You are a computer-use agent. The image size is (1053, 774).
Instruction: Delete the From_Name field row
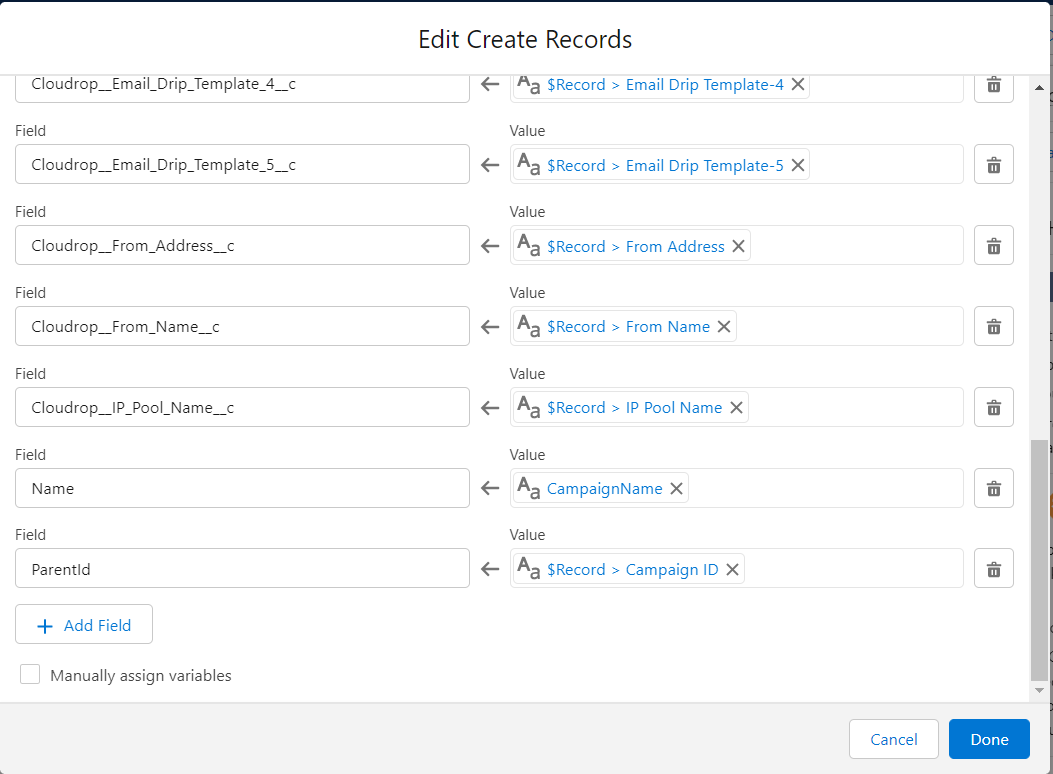click(x=993, y=327)
